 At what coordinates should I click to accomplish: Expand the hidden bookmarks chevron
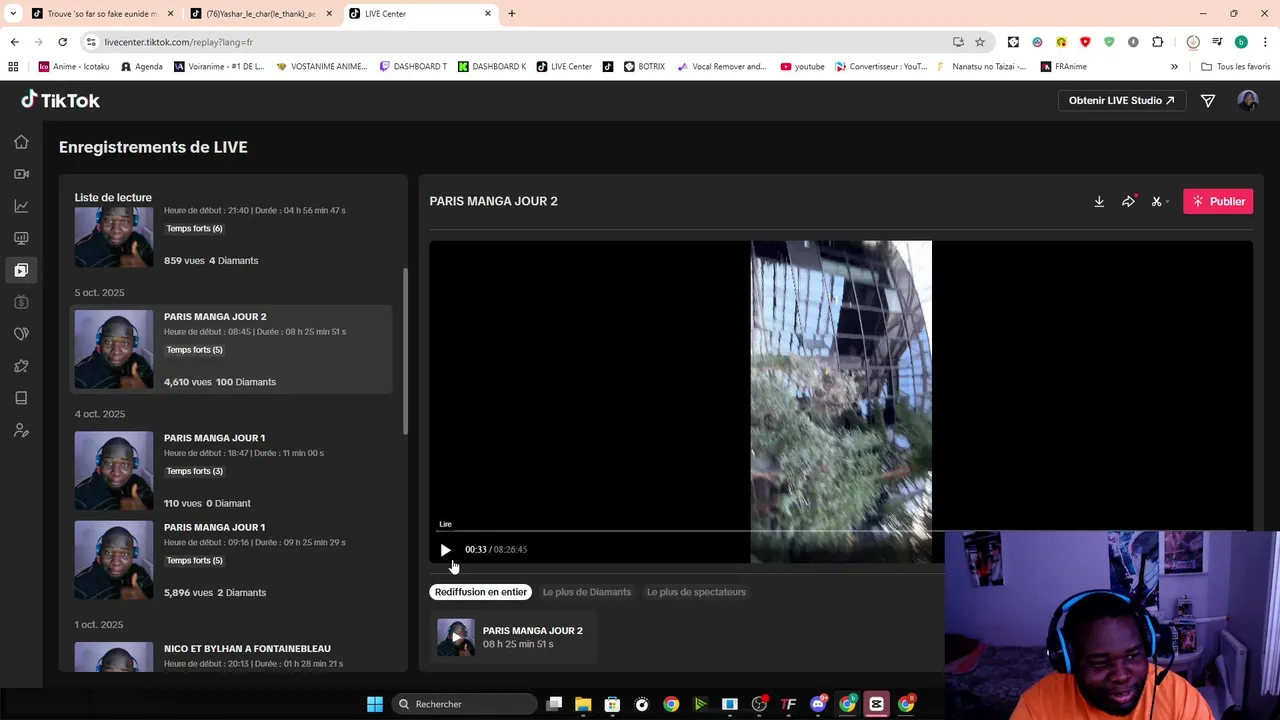coord(1174,67)
